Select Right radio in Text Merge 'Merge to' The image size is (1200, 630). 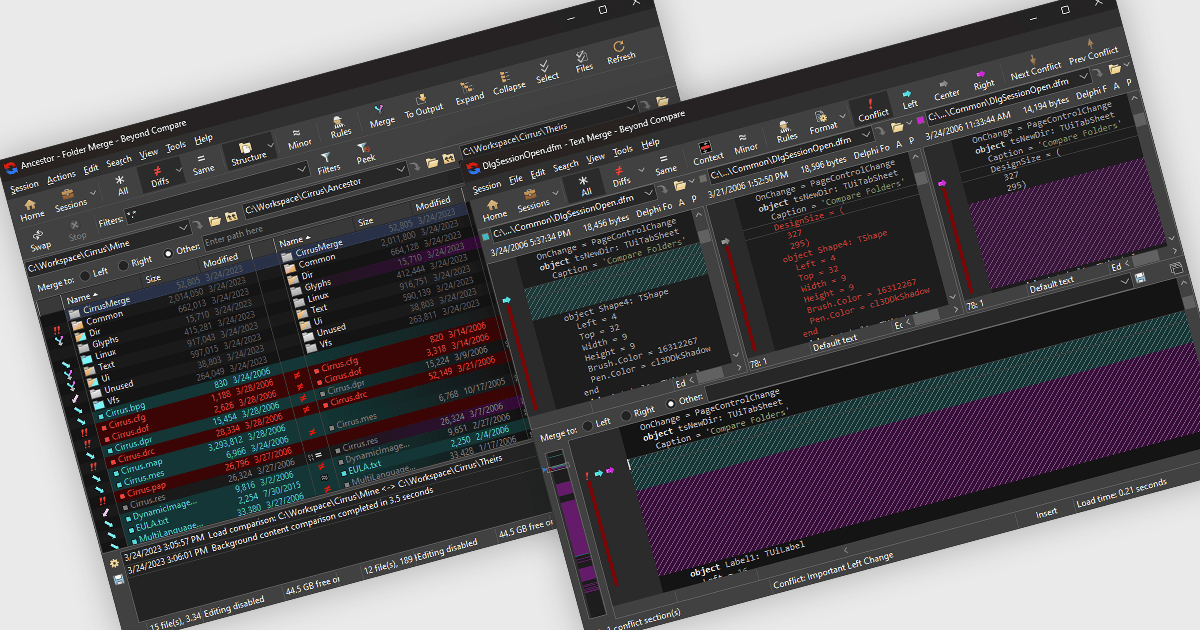tap(626, 414)
